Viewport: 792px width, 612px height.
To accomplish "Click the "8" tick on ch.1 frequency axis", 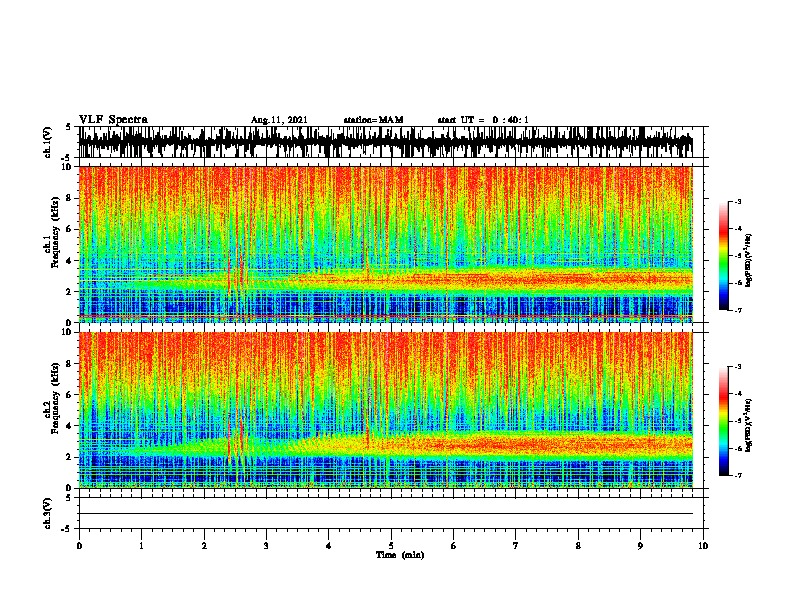I will 70,198.
